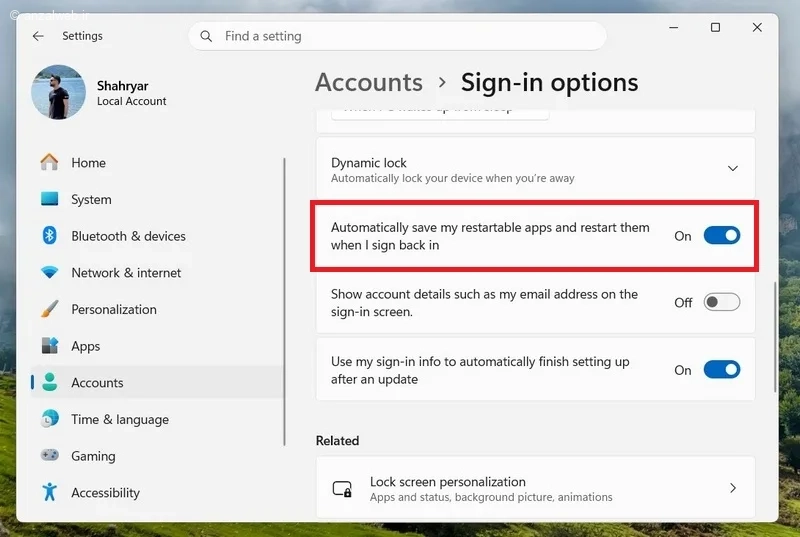800x537 pixels.
Task: Select Network & internet
Action: pos(156,273)
